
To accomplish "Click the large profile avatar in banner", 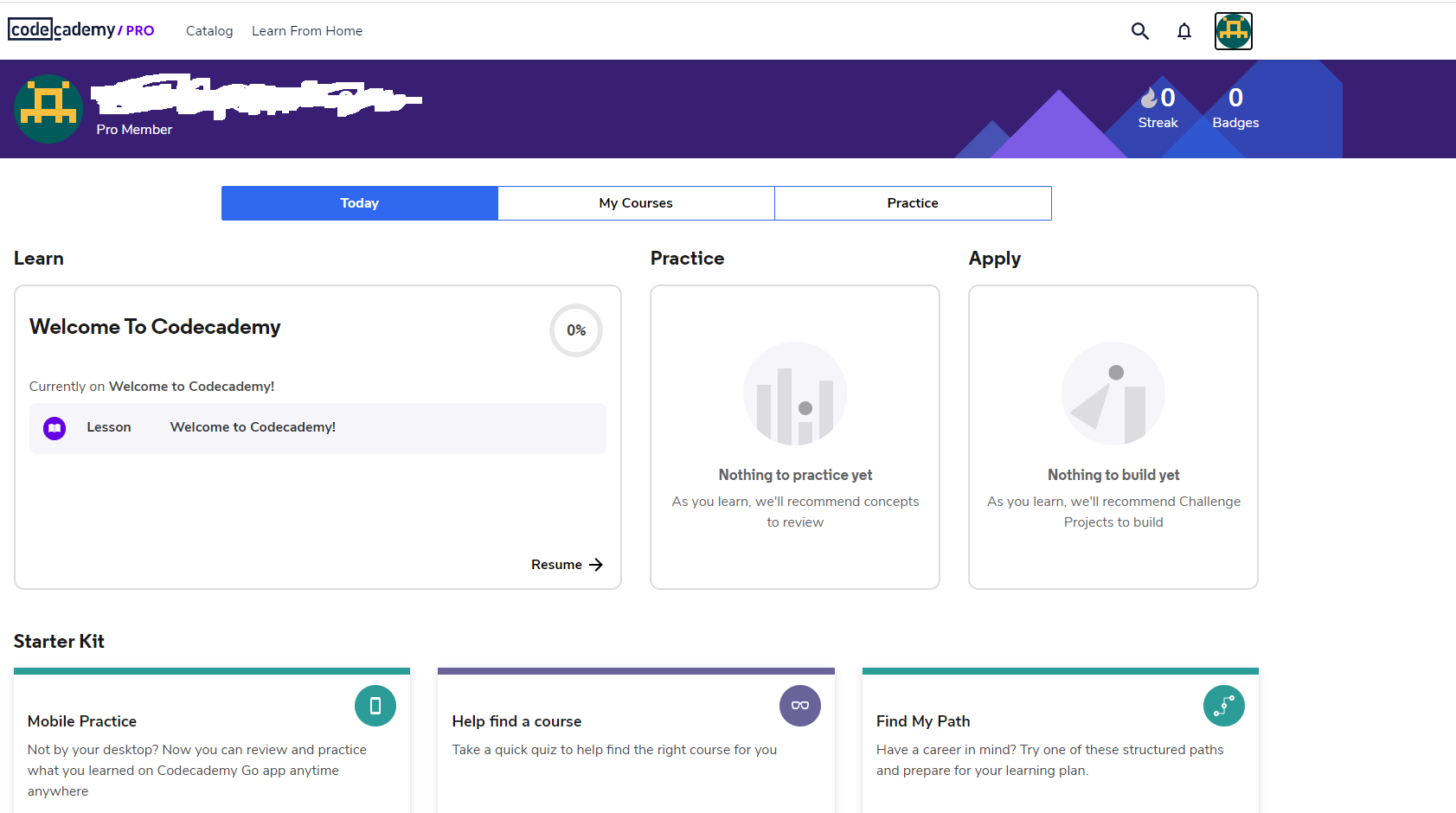I will coord(48,109).
